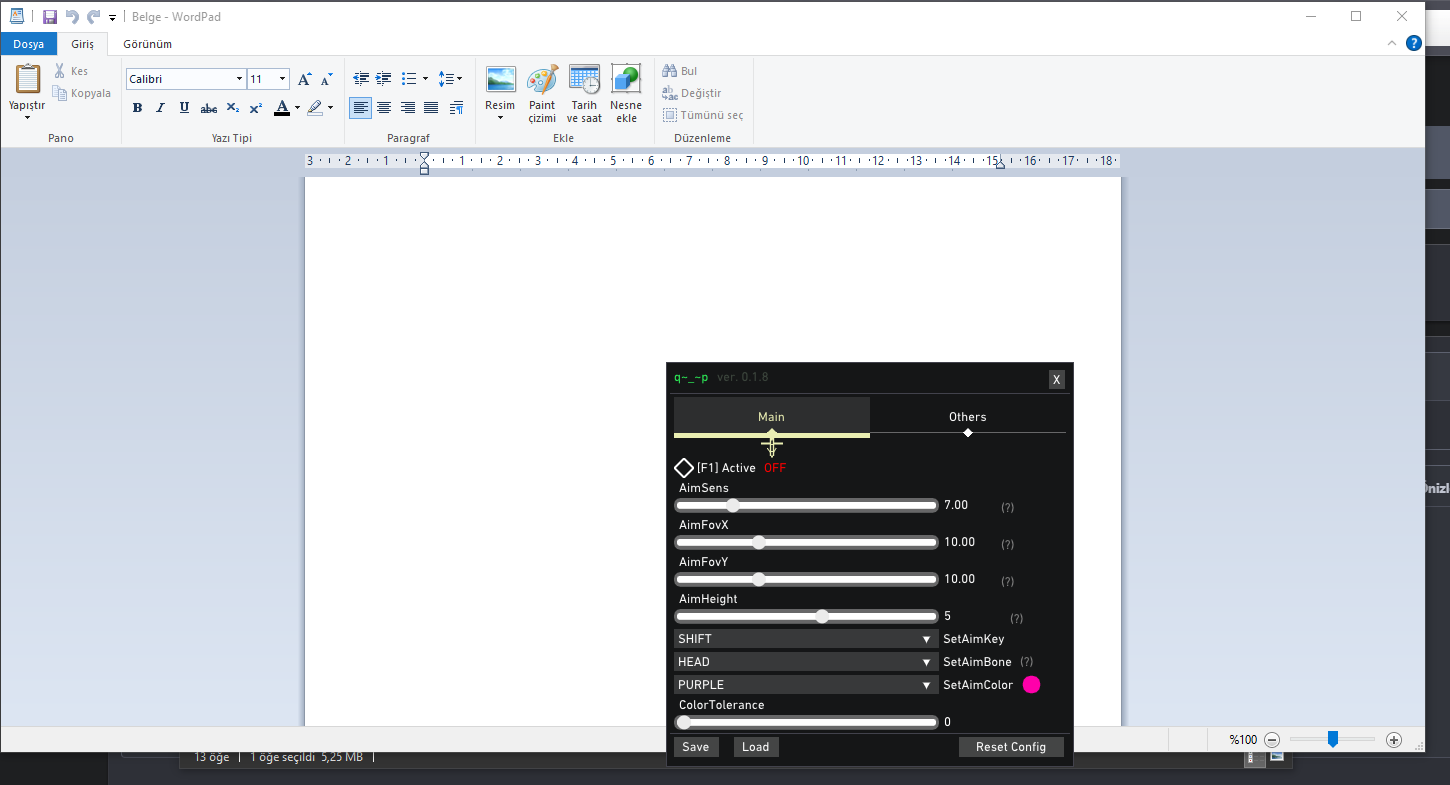Switch to the Görünüm tab

[x=147, y=44]
